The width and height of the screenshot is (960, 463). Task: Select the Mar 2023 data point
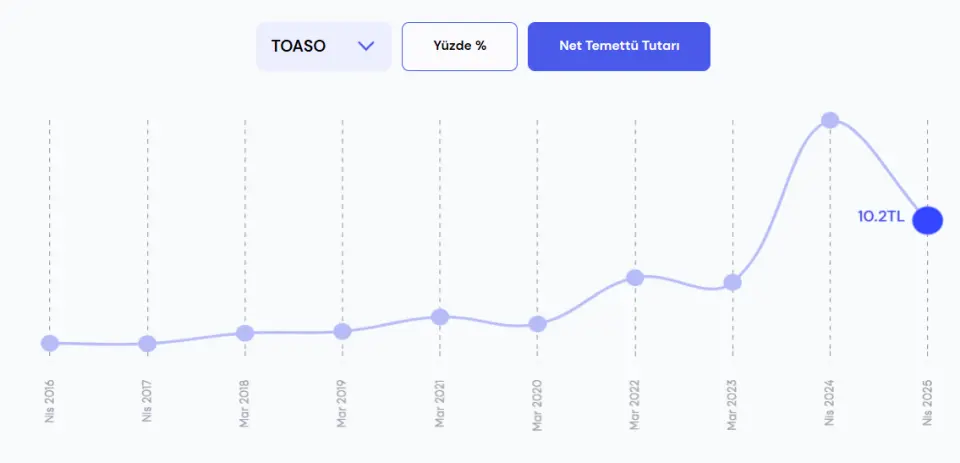[732, 282]
